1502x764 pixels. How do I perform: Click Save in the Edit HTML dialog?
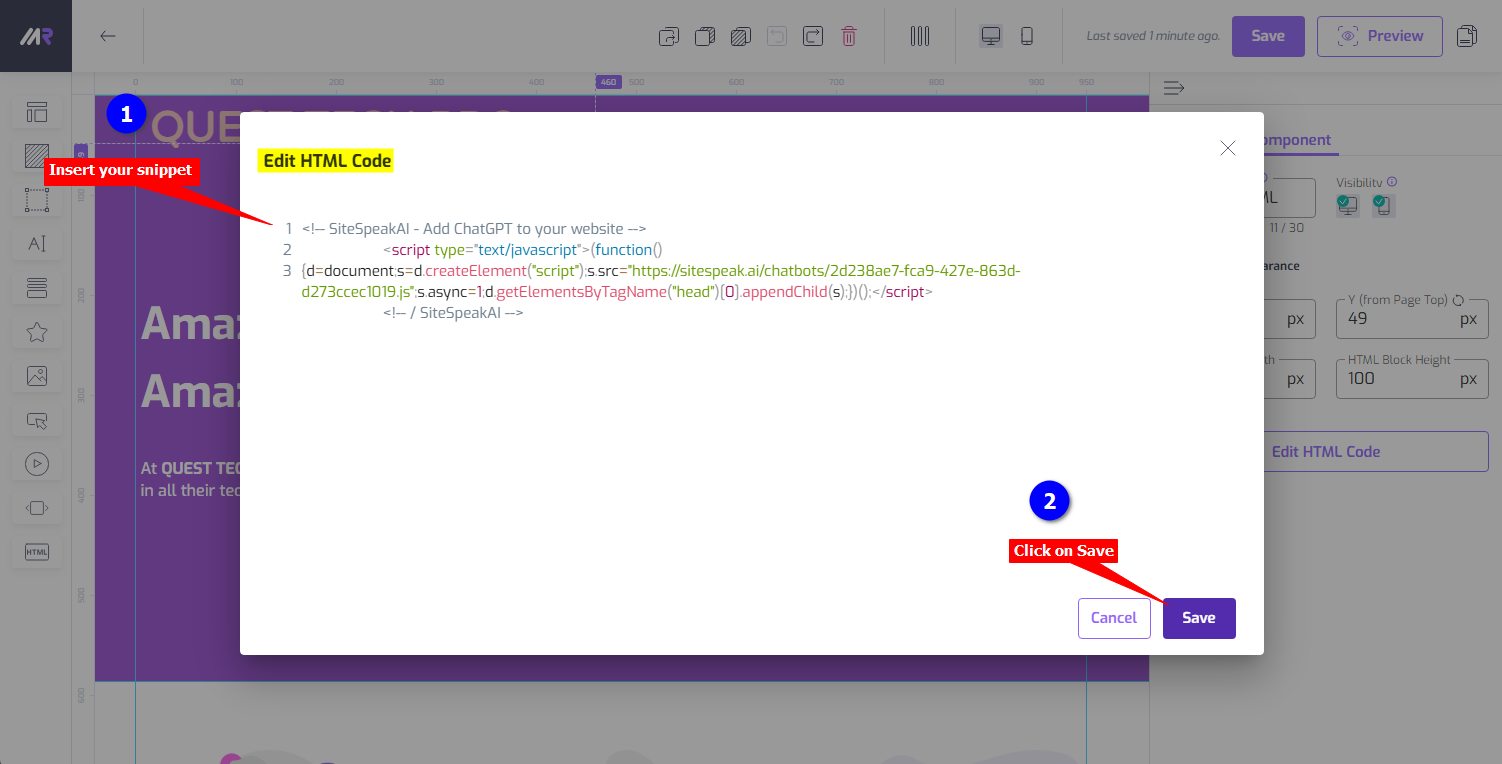(1199, 618)
